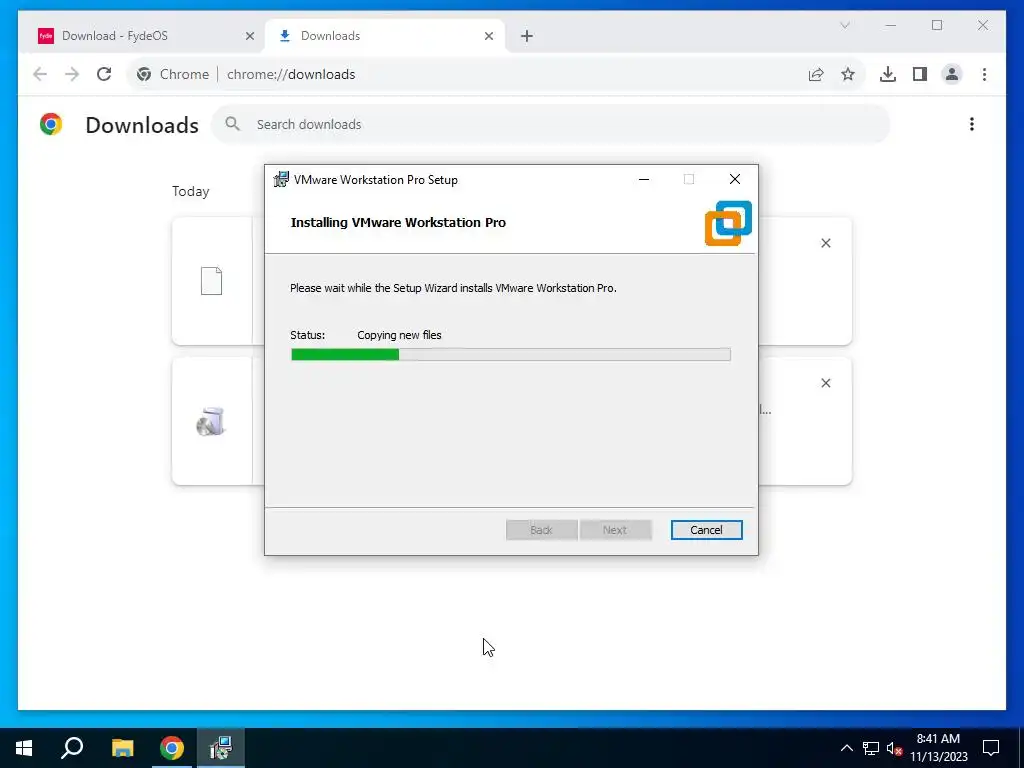Minimize the VMware Workstation Pro Setup dialog
Viewport: 1024px width, 768px height.
pos(644,180)
